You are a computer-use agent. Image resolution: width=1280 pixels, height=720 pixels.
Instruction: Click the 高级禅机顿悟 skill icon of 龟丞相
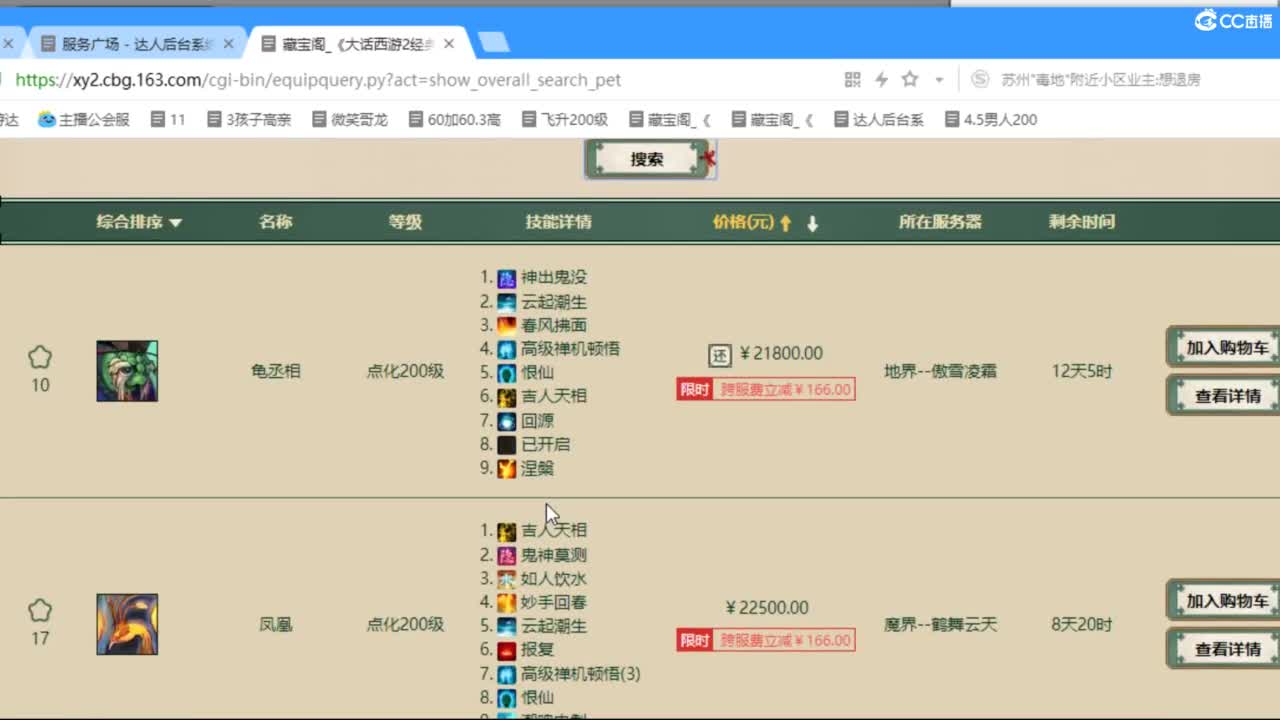coord(507,349)
